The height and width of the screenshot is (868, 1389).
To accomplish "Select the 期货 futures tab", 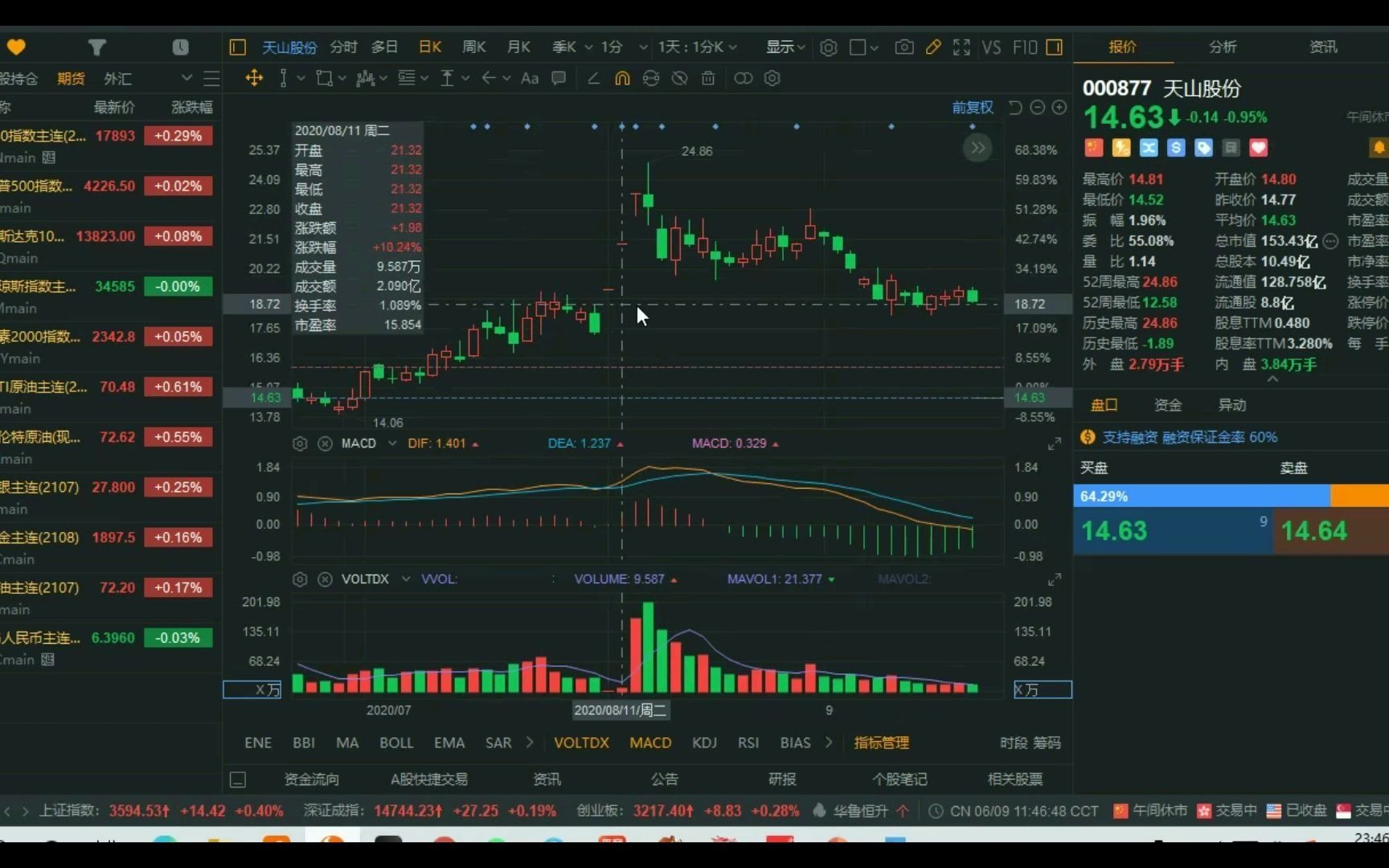I will (71, 78).
